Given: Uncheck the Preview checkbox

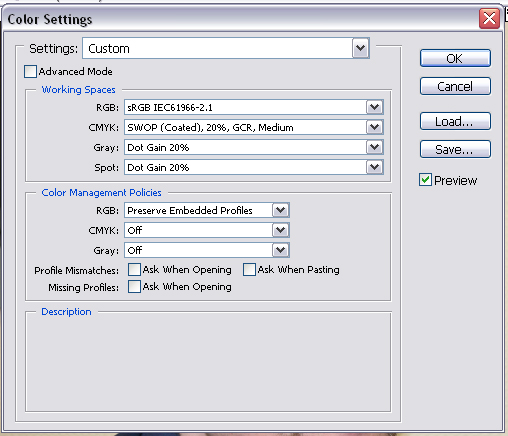Looking at the screenshot, I should point(425,180).
